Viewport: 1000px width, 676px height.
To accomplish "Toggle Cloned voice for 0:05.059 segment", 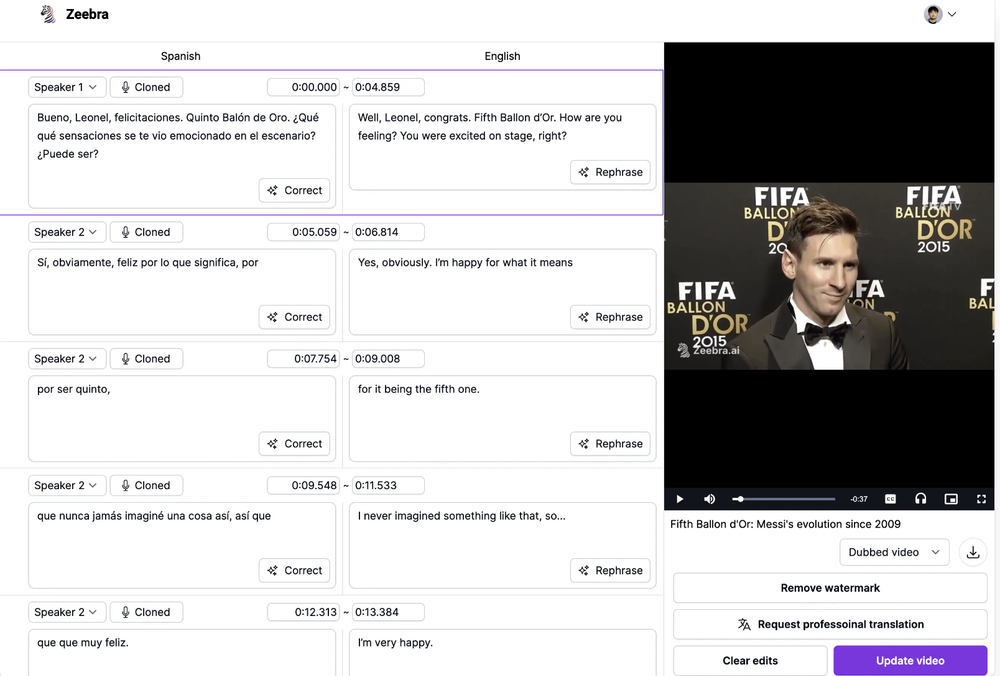I will click(146, 232).
